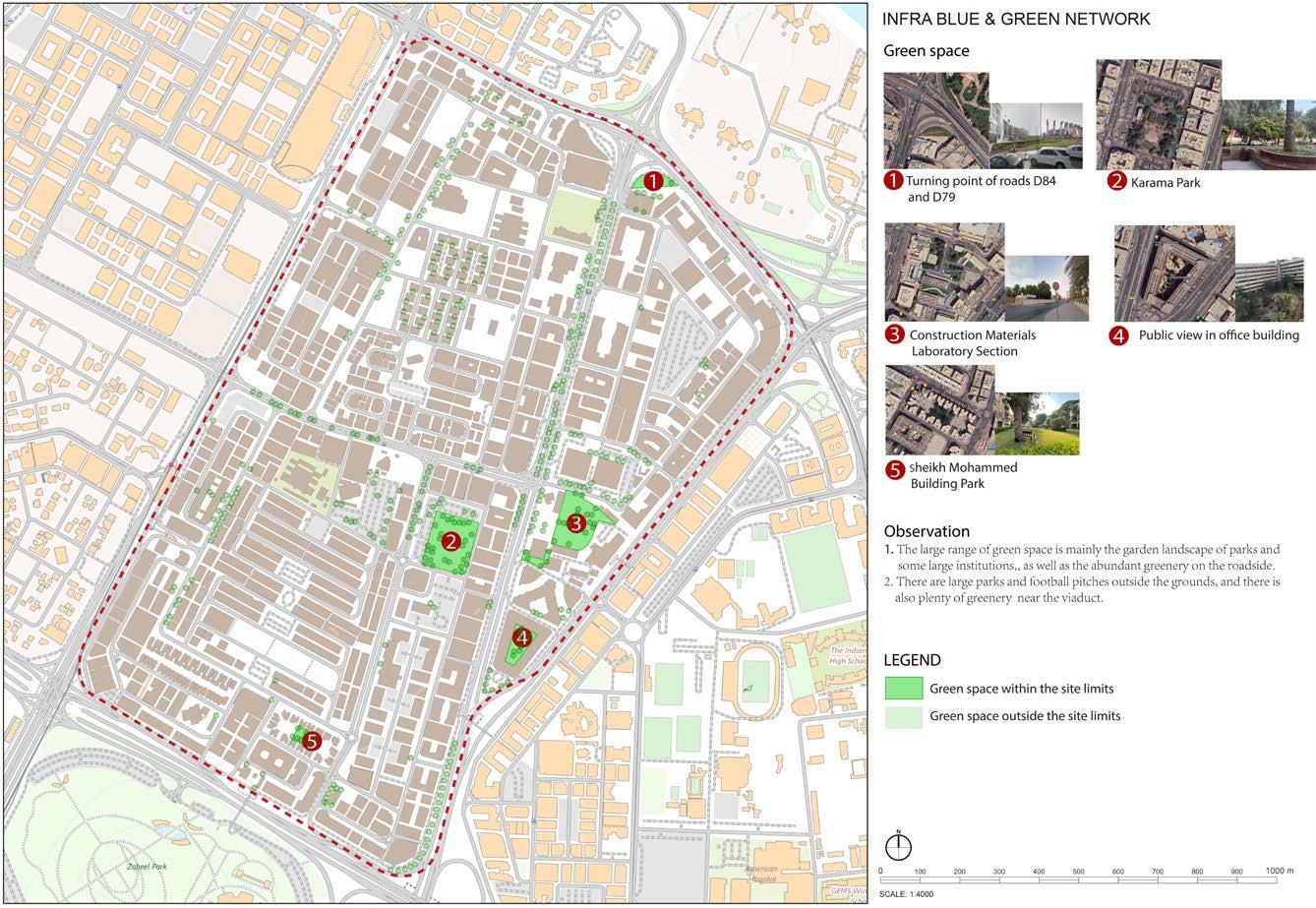Click the number 4 marker on the map
The height and width of the screenshot is (908, 1316).
point(522,637)
